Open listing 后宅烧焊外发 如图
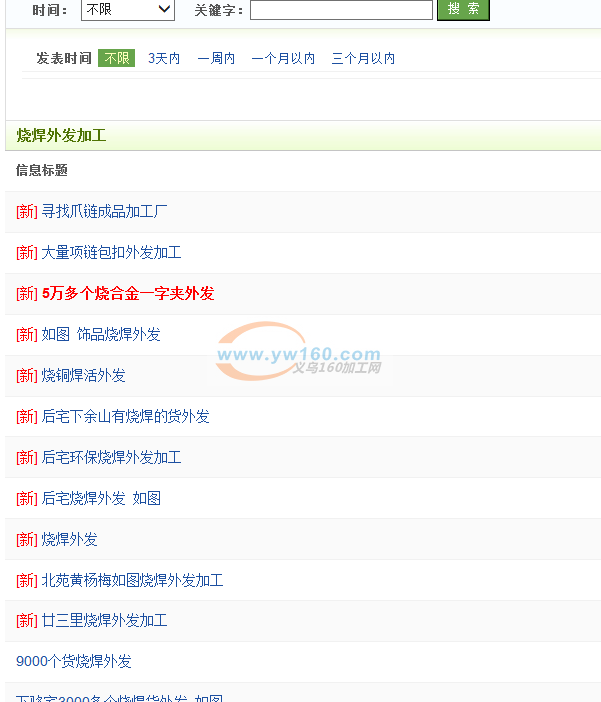Screen dimensions: 601x702 [101, 499]
